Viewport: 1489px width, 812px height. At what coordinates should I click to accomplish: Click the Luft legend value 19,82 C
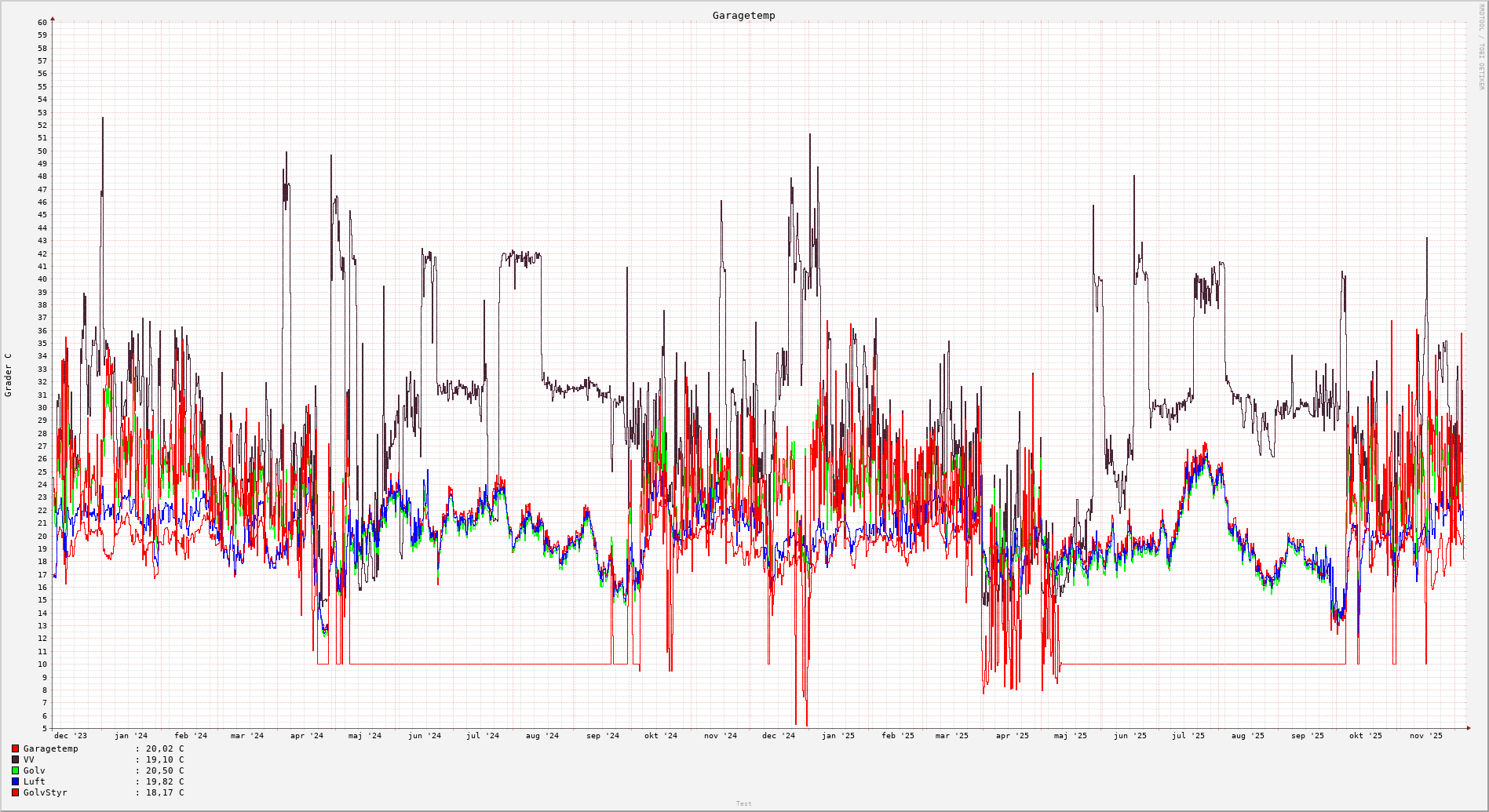tap(165, 781)
